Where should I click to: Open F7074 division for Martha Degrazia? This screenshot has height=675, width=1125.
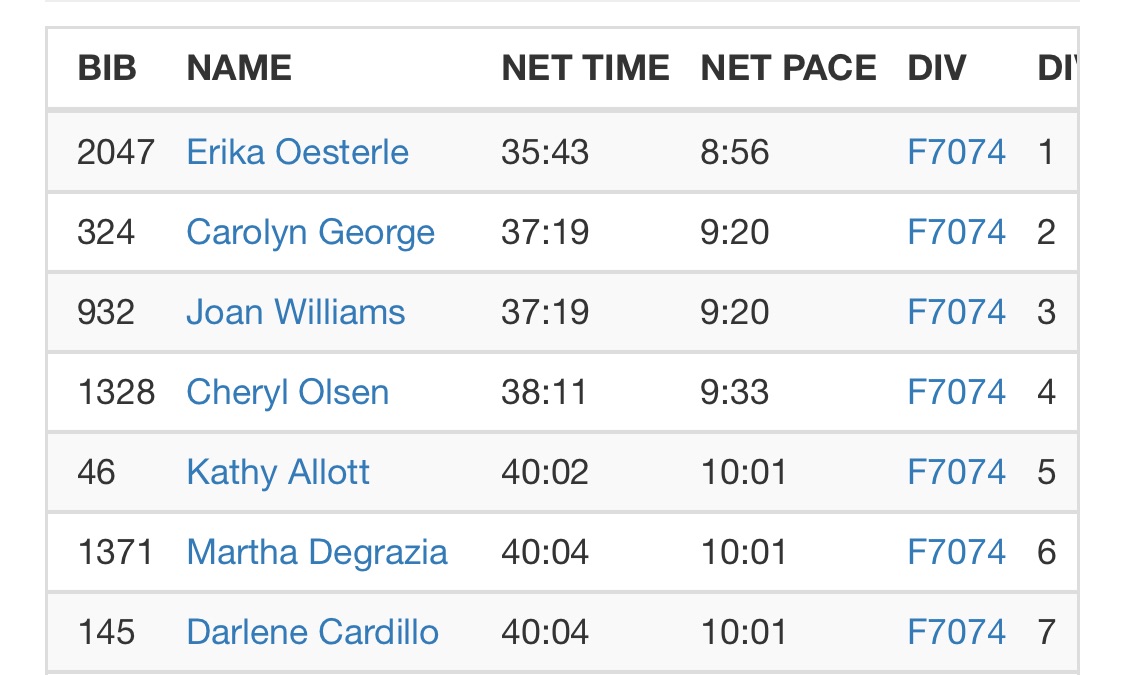click(956, 552)
